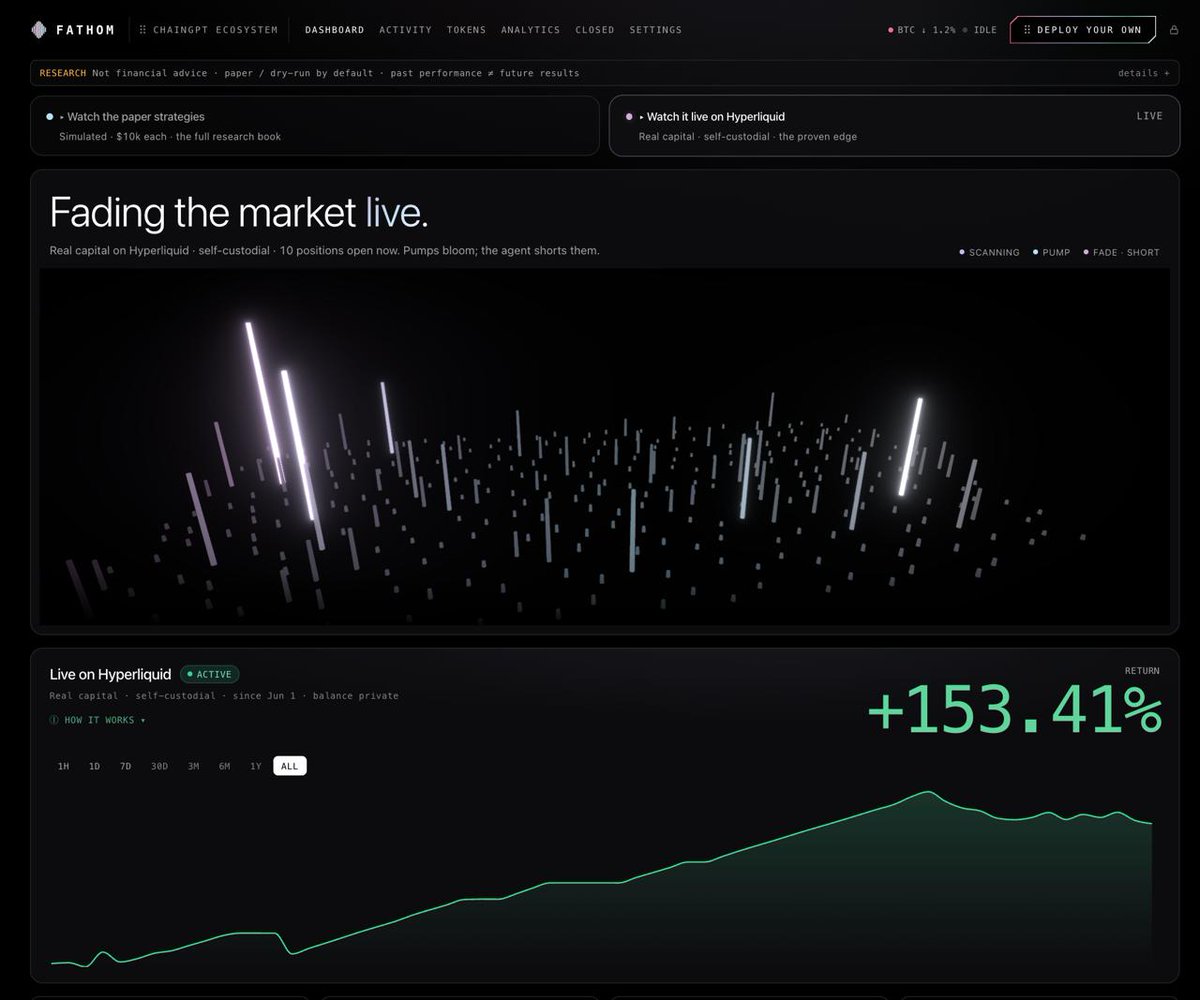
Task: Click the BTC 1.2% status indicator
Action: 921,30
